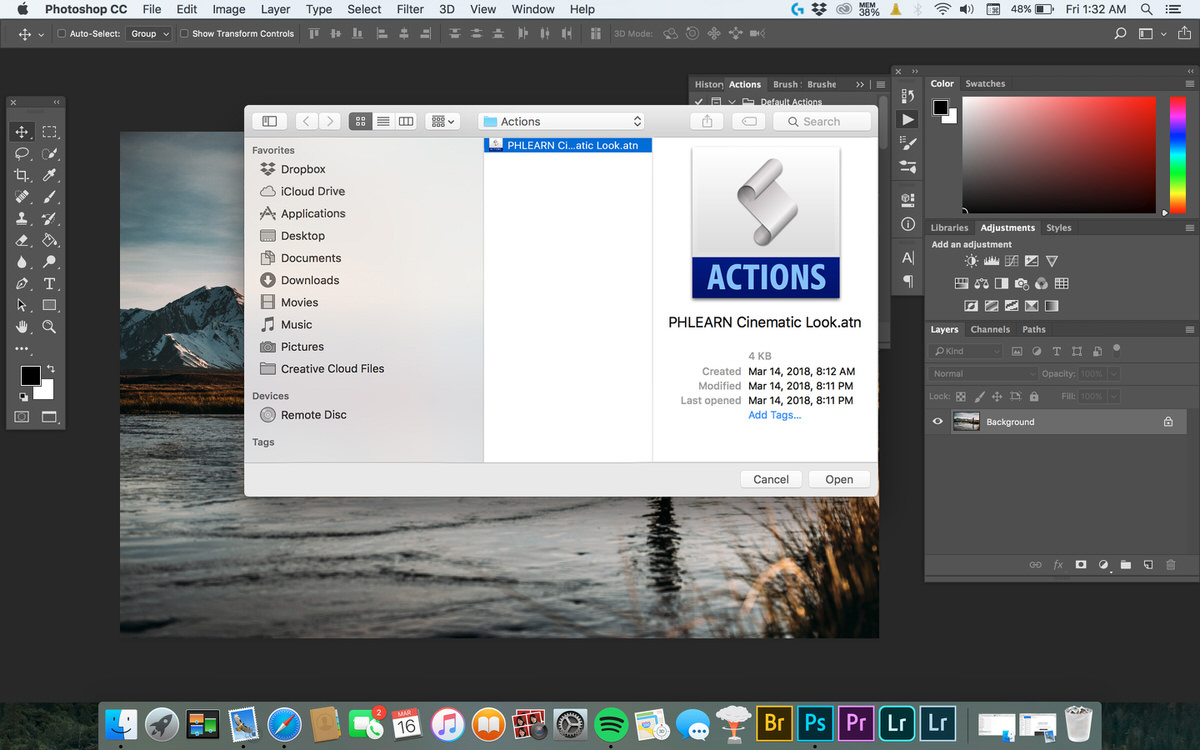Viewport: 1200px width, 750px height.
Task: Add a Brightness/Contrast adjustment
Action: tap(970, 260)
